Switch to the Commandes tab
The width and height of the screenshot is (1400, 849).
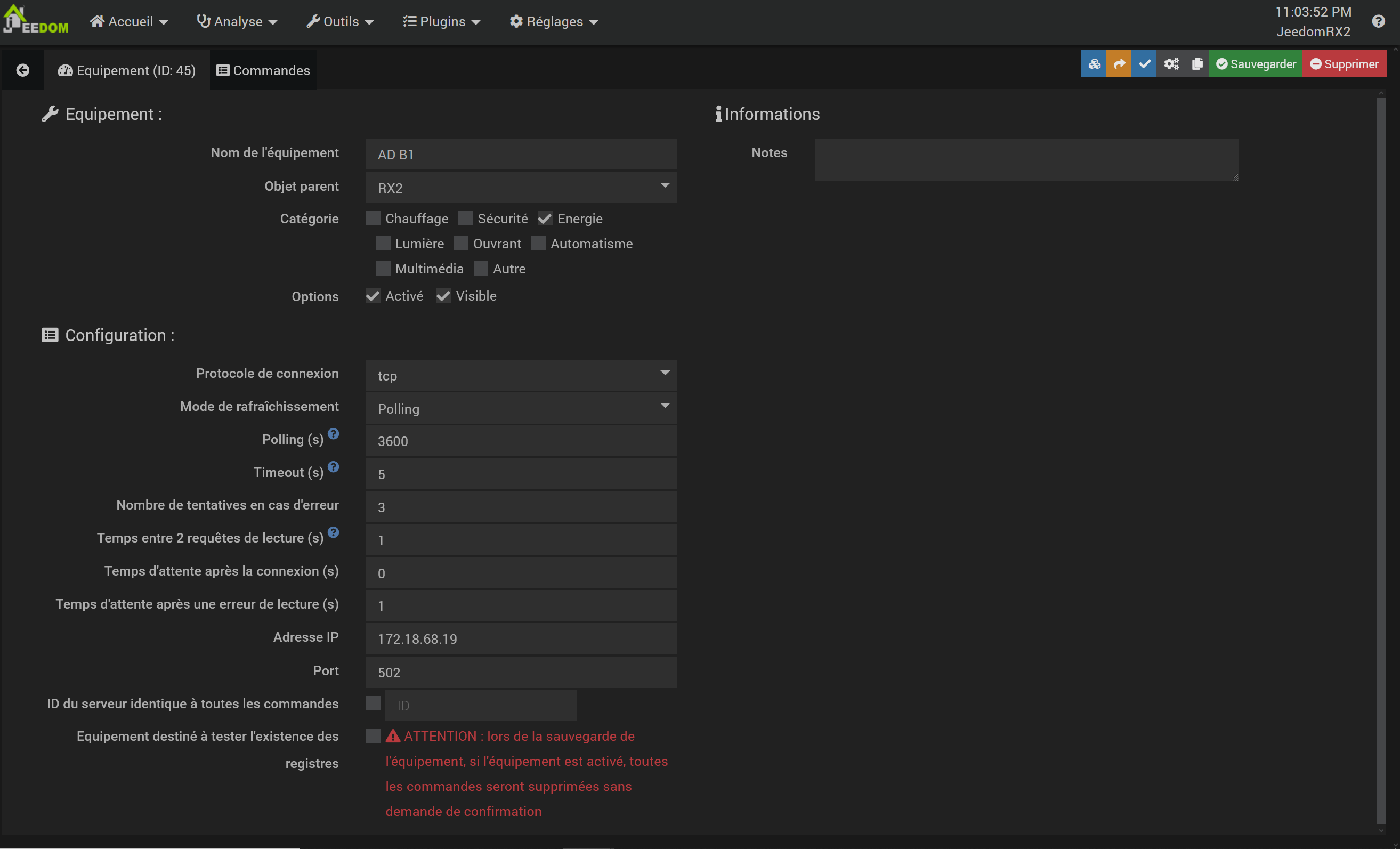(x=264, y=70)
